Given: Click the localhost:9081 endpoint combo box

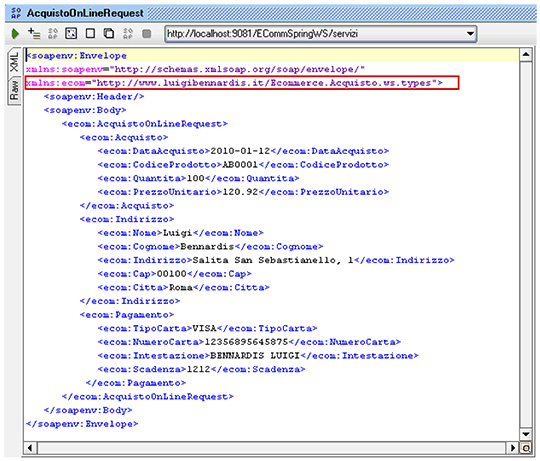Looking at the screenshot, I should click(320, 34).
